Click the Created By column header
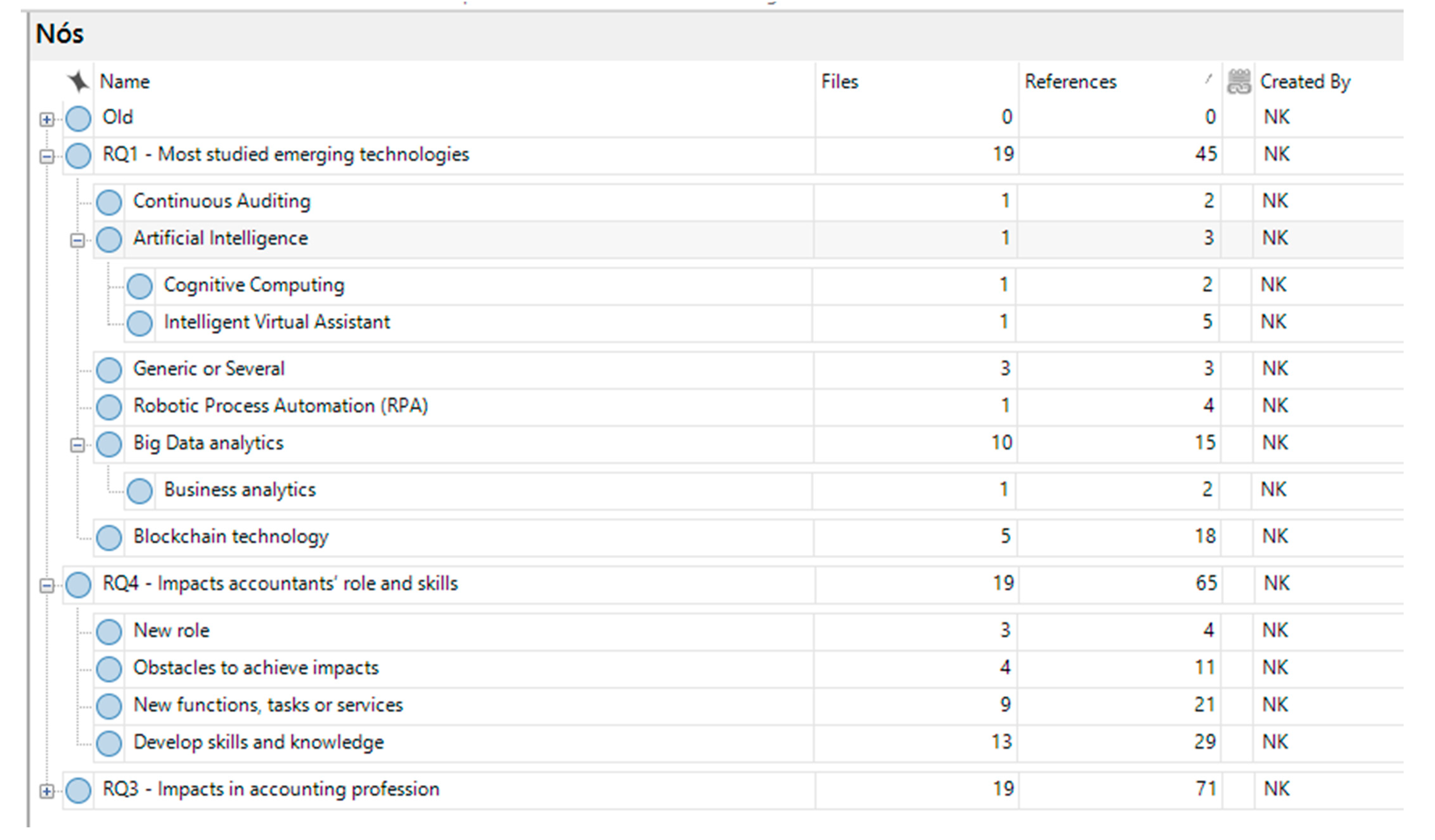Image resolution: width=1435 pixels, height=840 pixels. point(1305,82)
